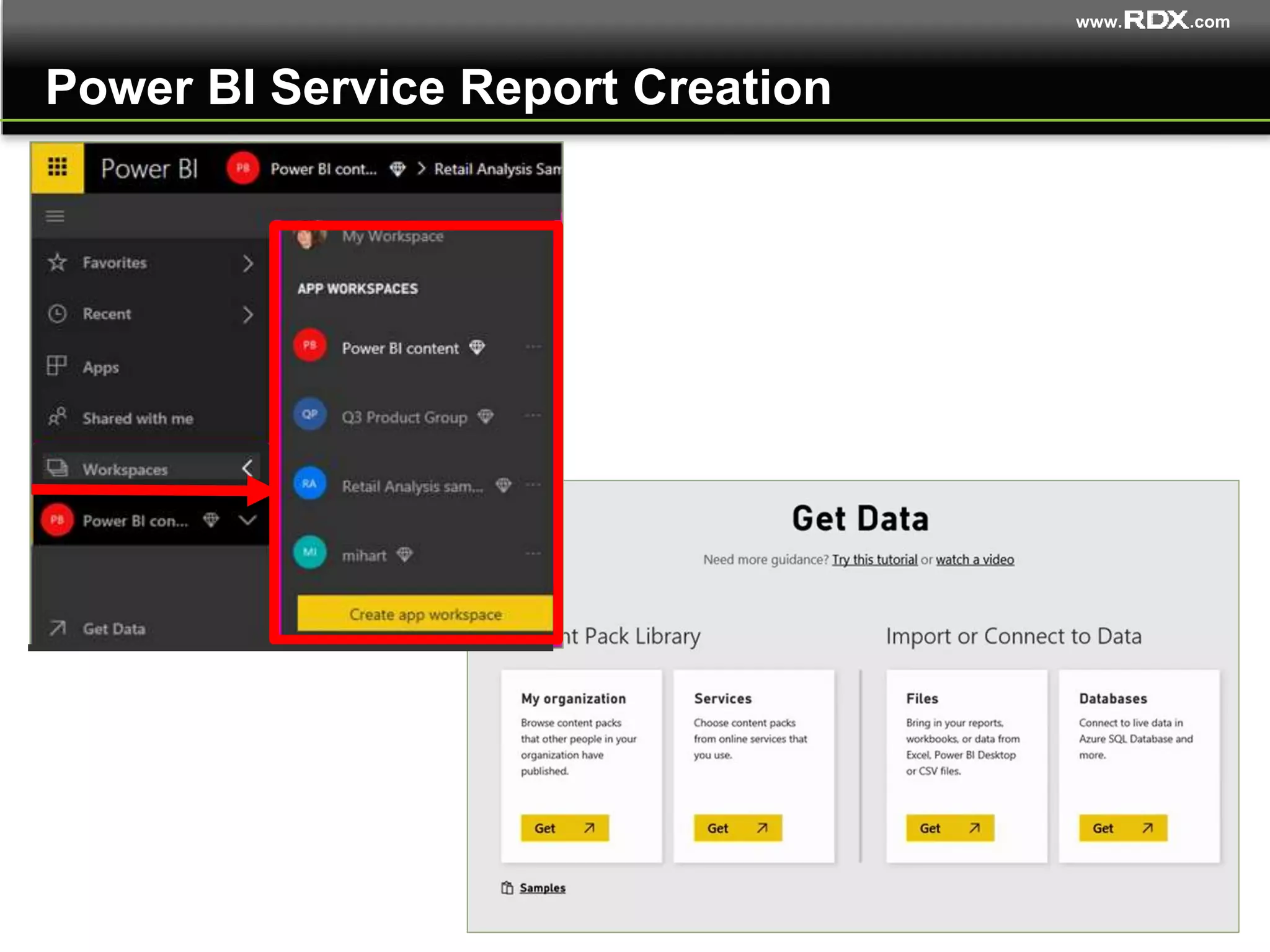This screenshot has width=1270, height=952.
Task: Click the red PB avatar in header breadcrumb
Action: [x=242, y=168]
